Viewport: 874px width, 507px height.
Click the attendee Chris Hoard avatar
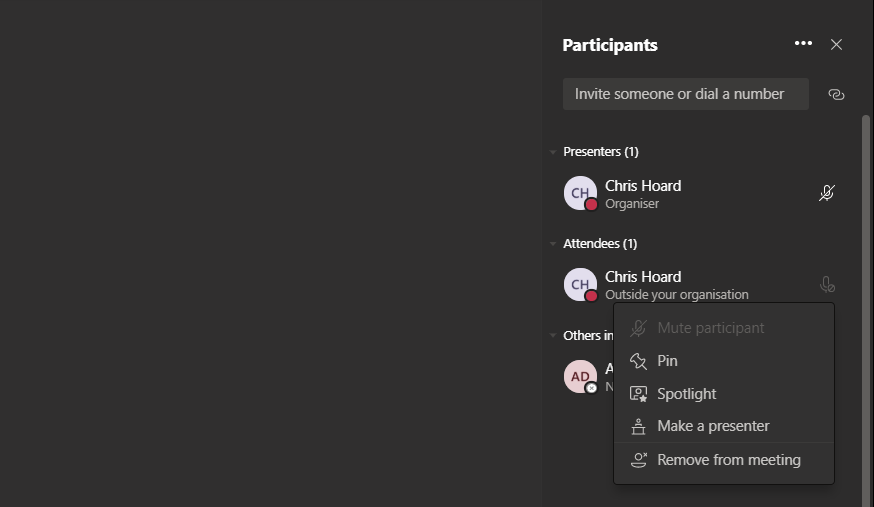(580, 285)
